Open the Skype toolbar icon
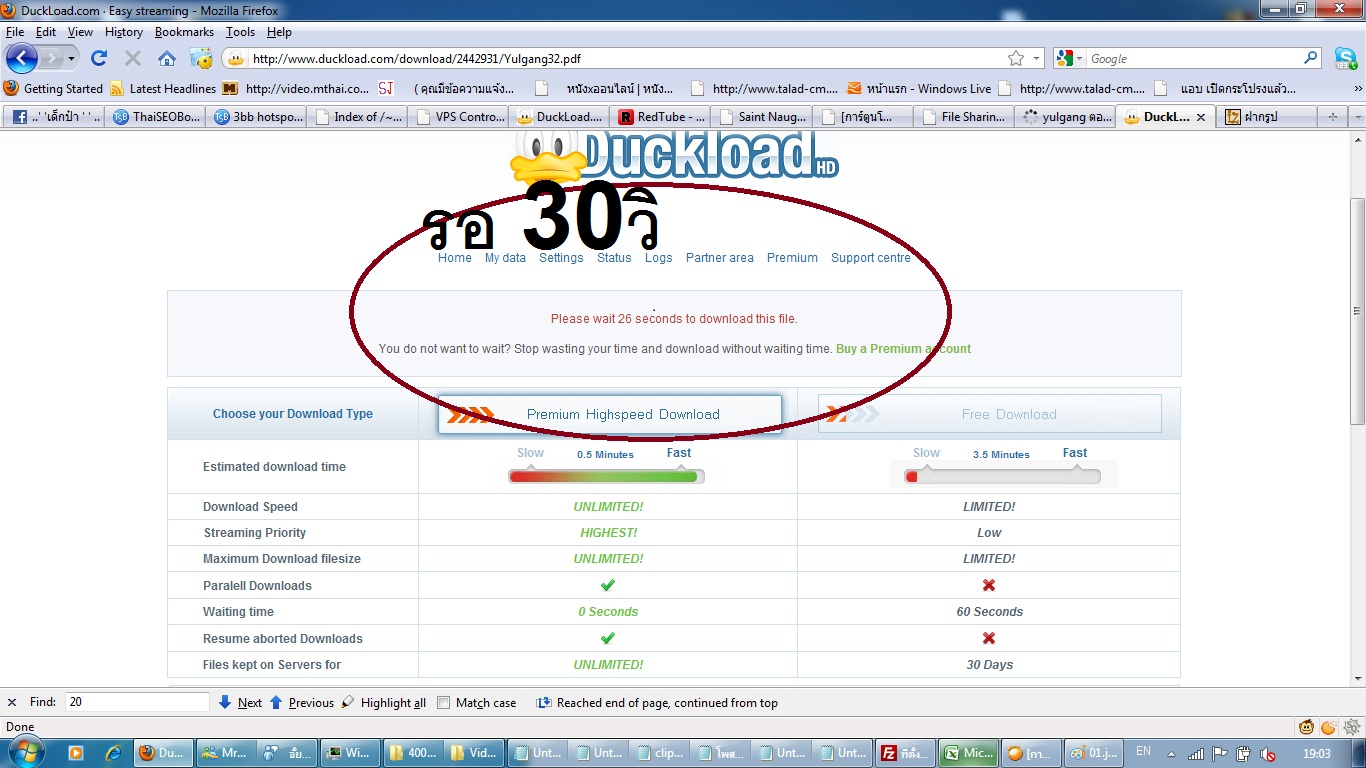This screenshot has height=768, width=1366. coord(1345,59)
